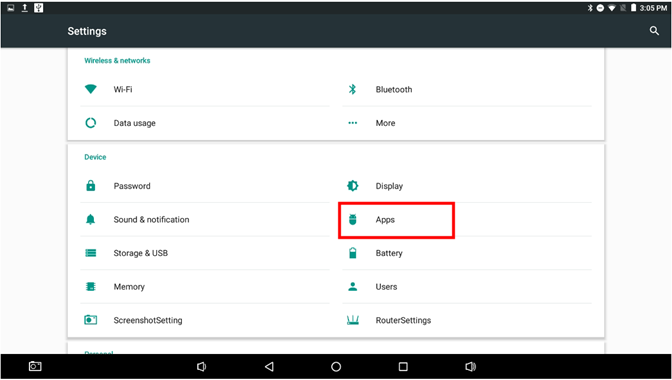The height and width of the screenshot is (380, 672).
Task: Tap the battery status bar indicator
Action: tap(633, 8)
